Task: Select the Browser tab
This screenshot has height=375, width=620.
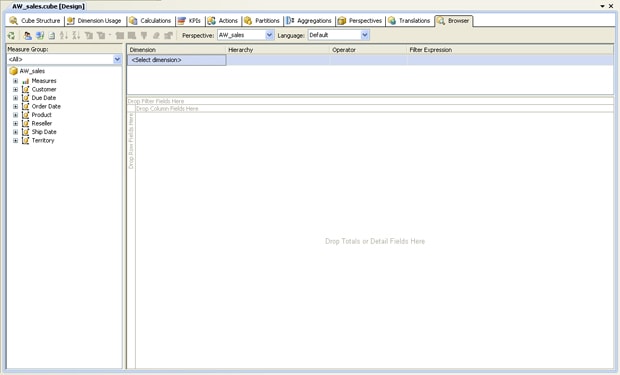Action: coord(454,21)
